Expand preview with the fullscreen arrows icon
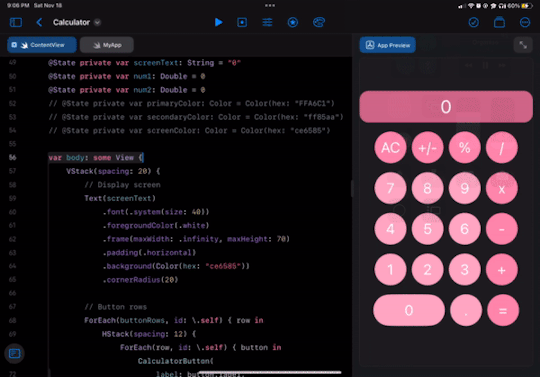Screen dimensions: 540x377 (x=523, y=45)
